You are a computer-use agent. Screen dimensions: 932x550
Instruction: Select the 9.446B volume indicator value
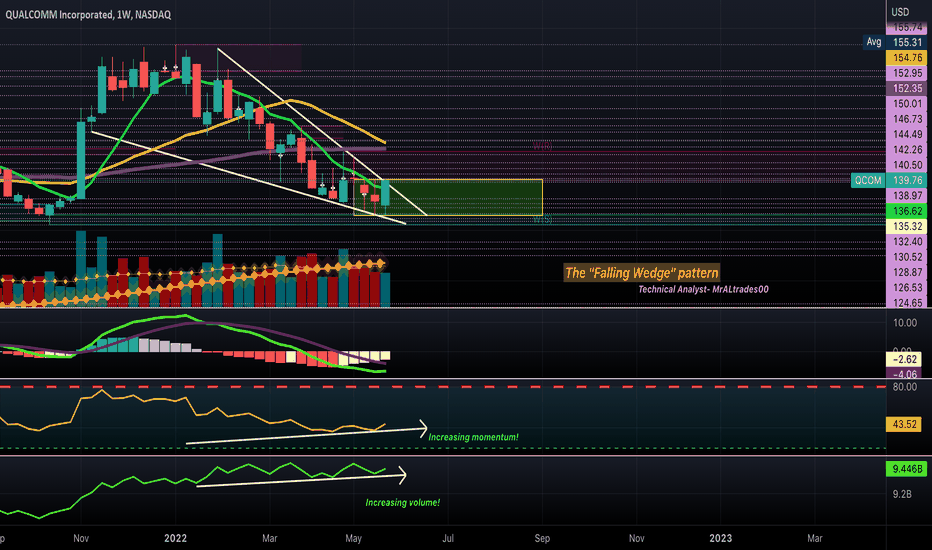coord(906,469)
